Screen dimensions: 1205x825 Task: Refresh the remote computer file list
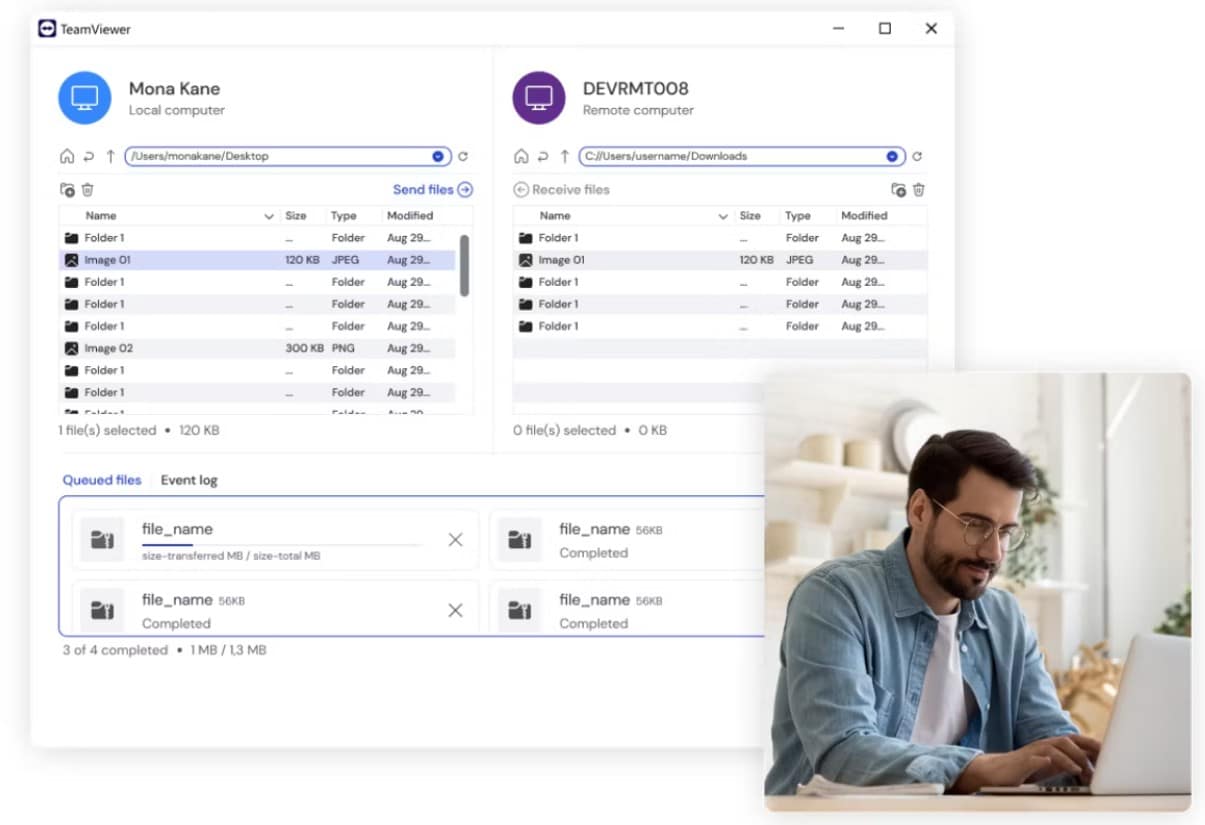[x=917, y=156]
